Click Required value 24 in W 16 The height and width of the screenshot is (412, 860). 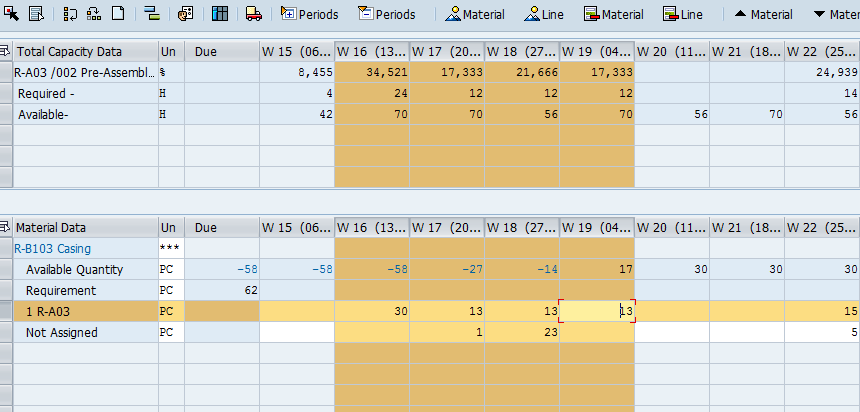point(371,93)
